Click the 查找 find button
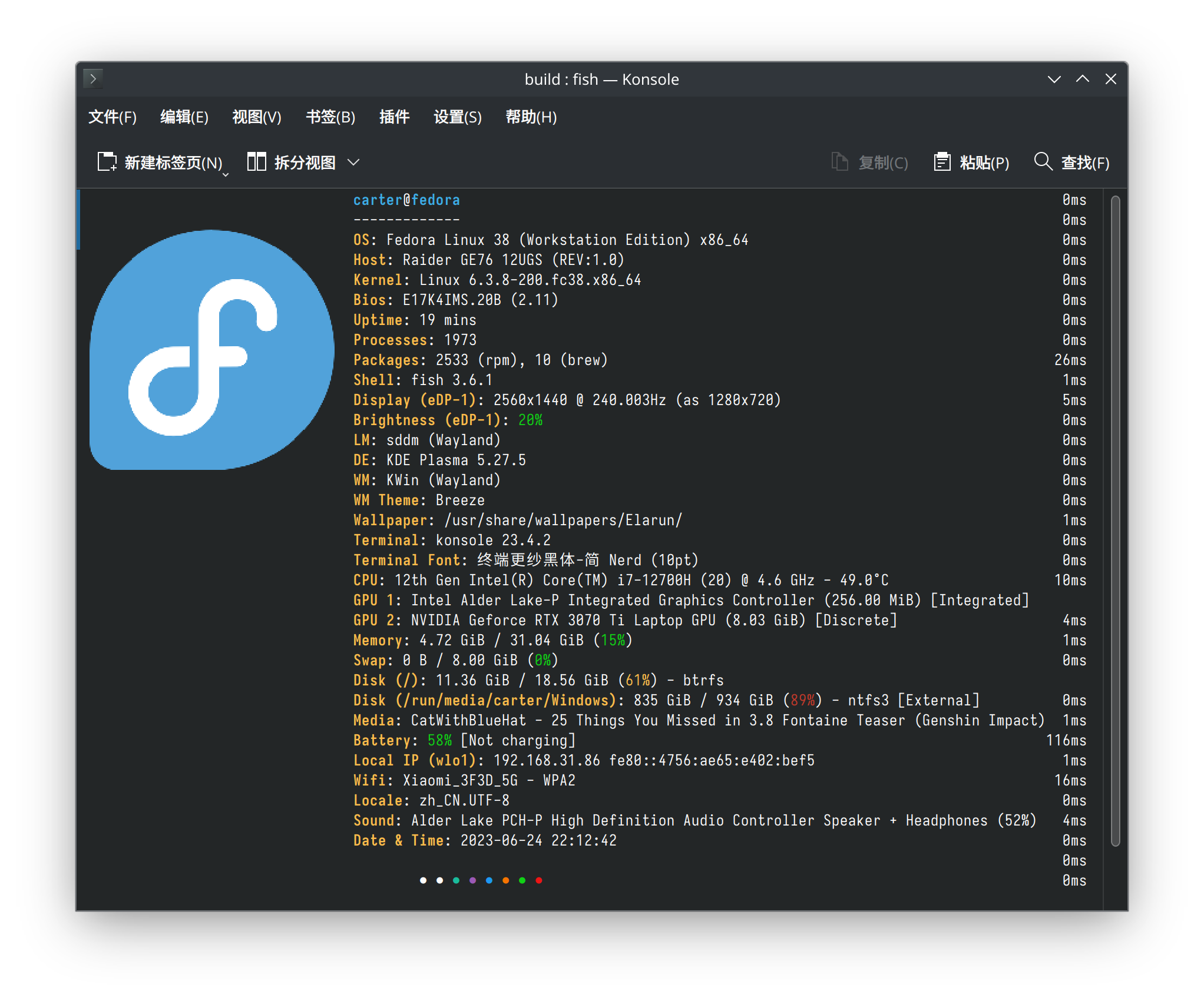Viewport: 1204px width, 1001px height. (x=1086, y=161)
